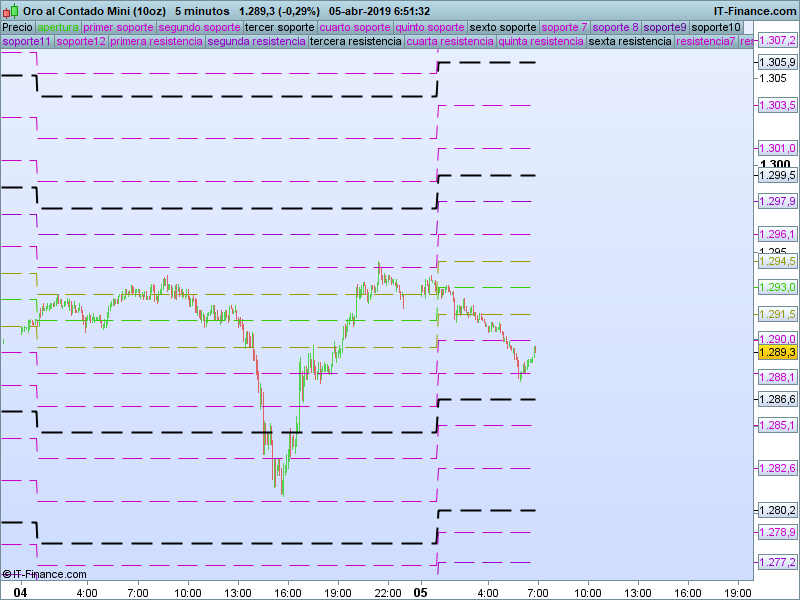Viewport: 800px width, 600px height.
Task: Select the green apertura legend label
Action: [x=58, y=28]
